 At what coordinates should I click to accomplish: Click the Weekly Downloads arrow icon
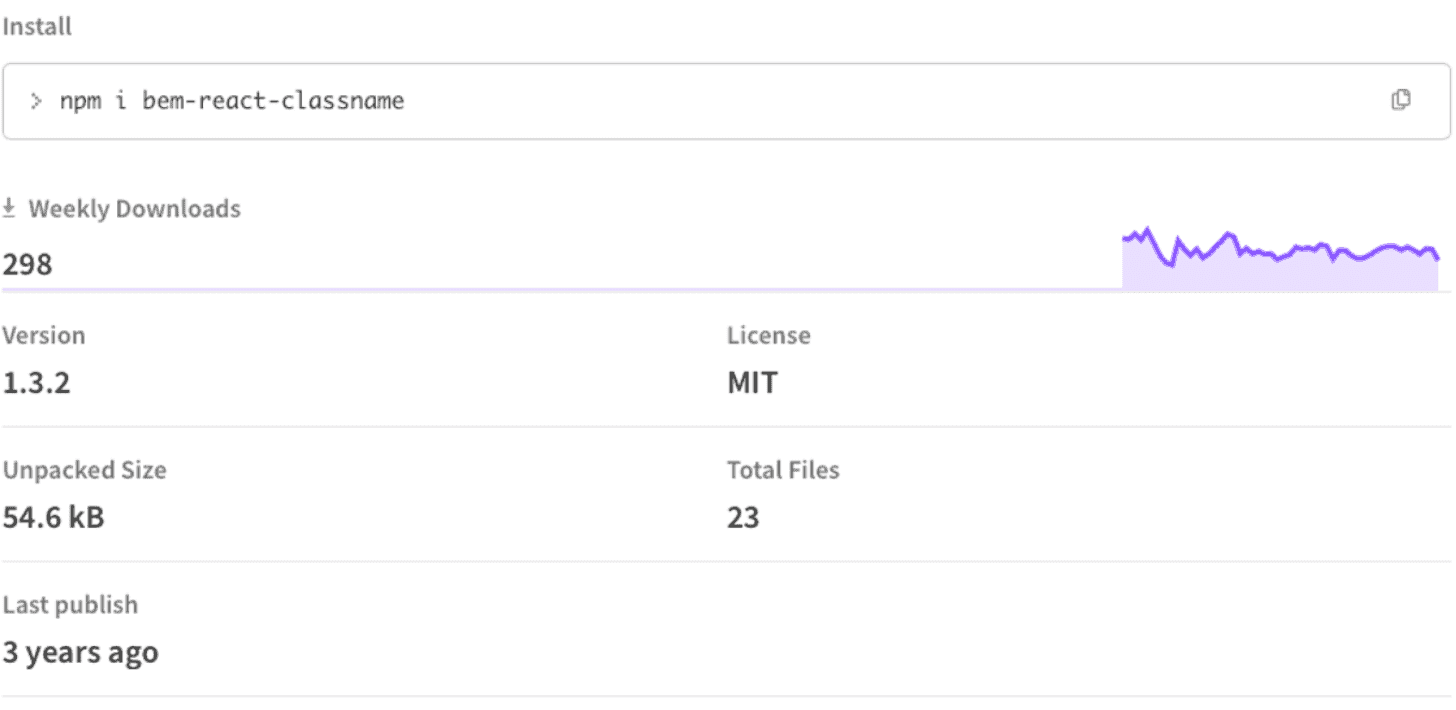(x=9, y=208)
